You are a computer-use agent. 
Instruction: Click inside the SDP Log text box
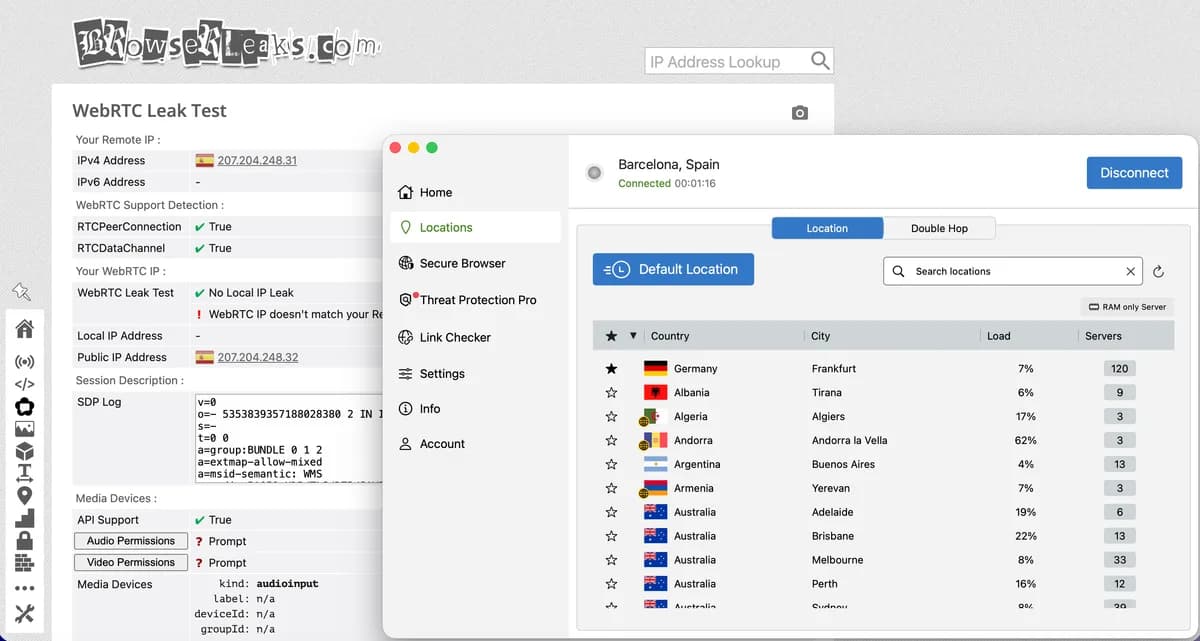coord(289,437)
